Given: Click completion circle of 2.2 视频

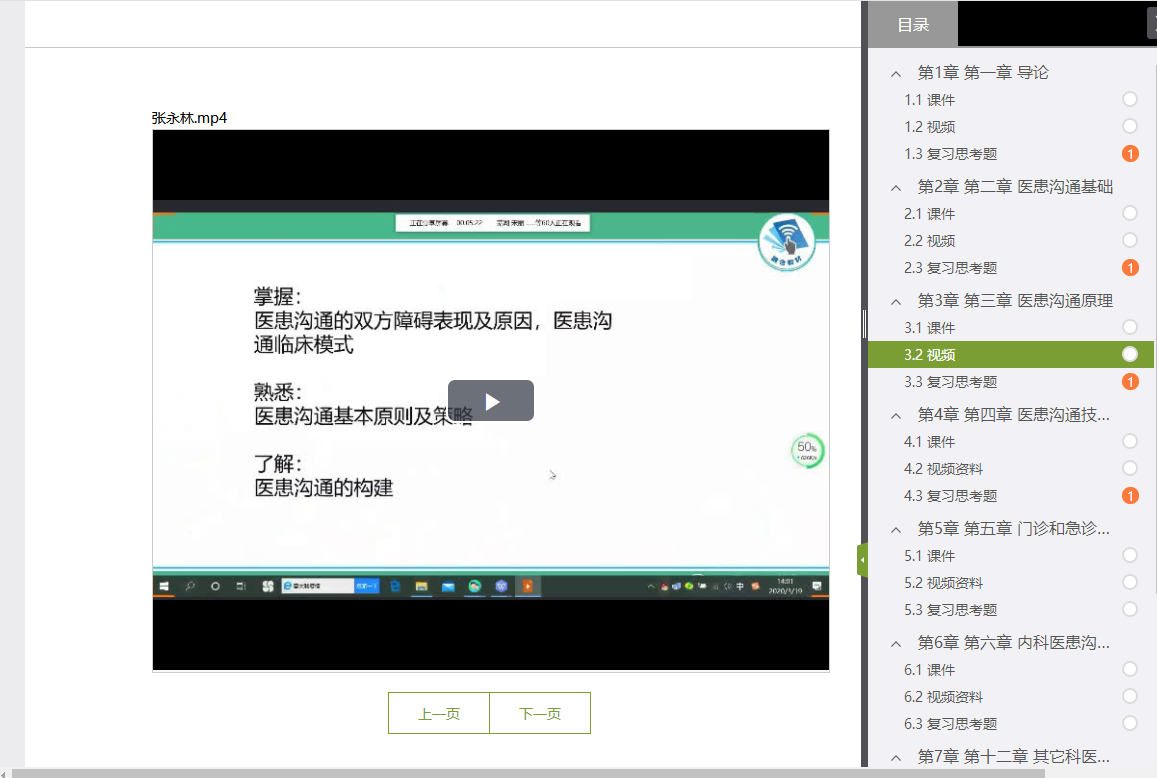Looking at the screenshot, I should click(1130, 240).
